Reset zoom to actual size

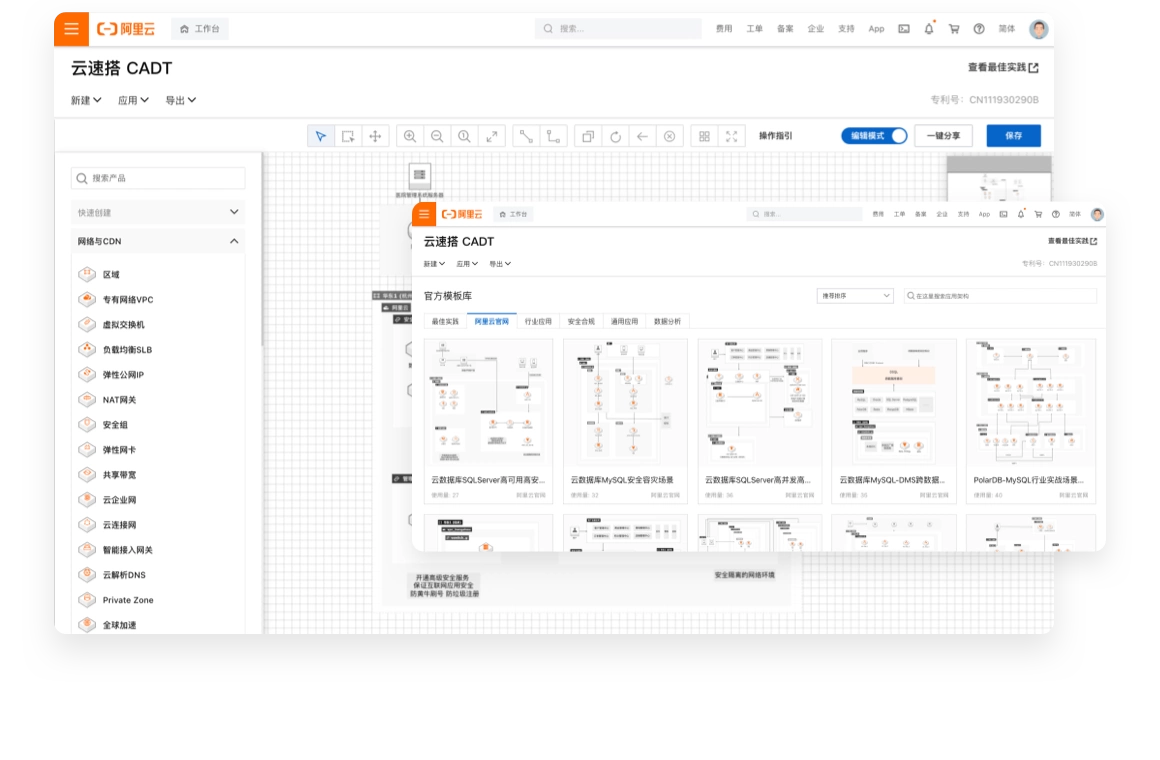[x=464, y=136]
